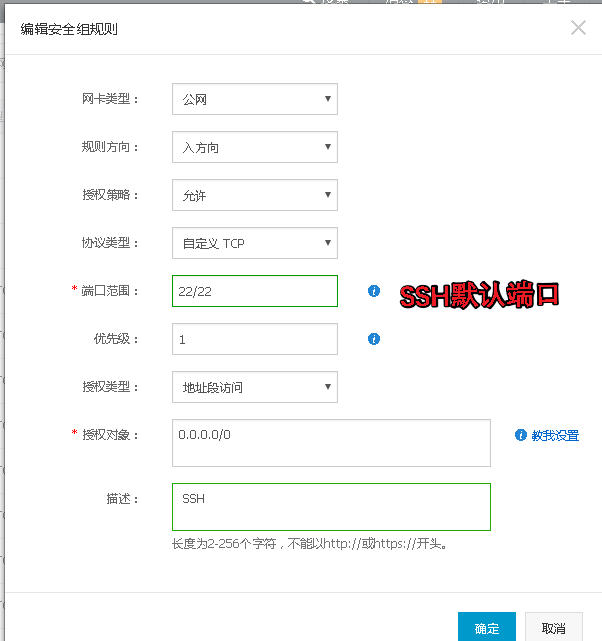The width and height of the screenshot is (602, 641).
Task: Open the 教我设置 help link
Action: point(555,436)
